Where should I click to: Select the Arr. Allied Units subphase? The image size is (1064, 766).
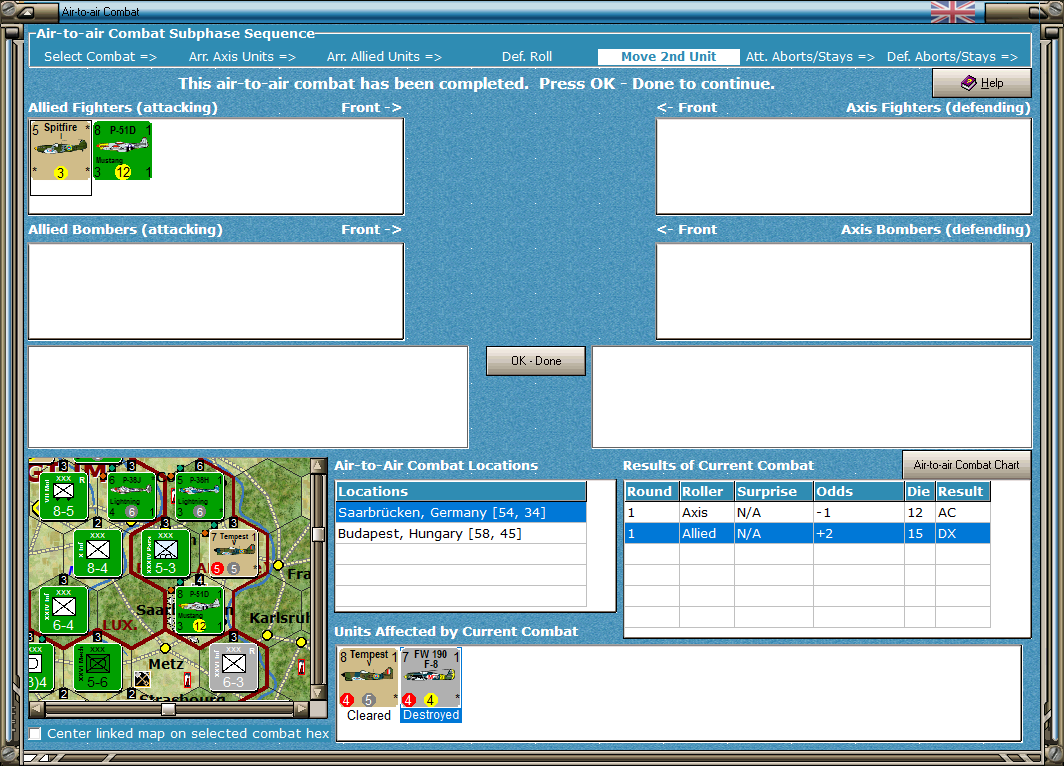(x=384, y=57)
